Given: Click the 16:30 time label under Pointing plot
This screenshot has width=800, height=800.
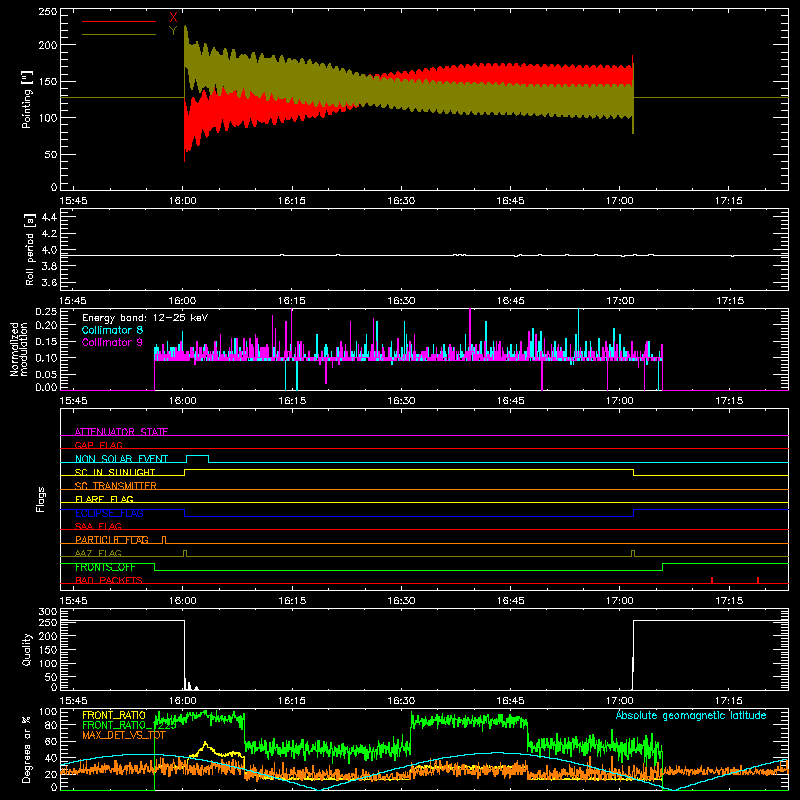Looking at the screenshot, I should pos(401,201).
